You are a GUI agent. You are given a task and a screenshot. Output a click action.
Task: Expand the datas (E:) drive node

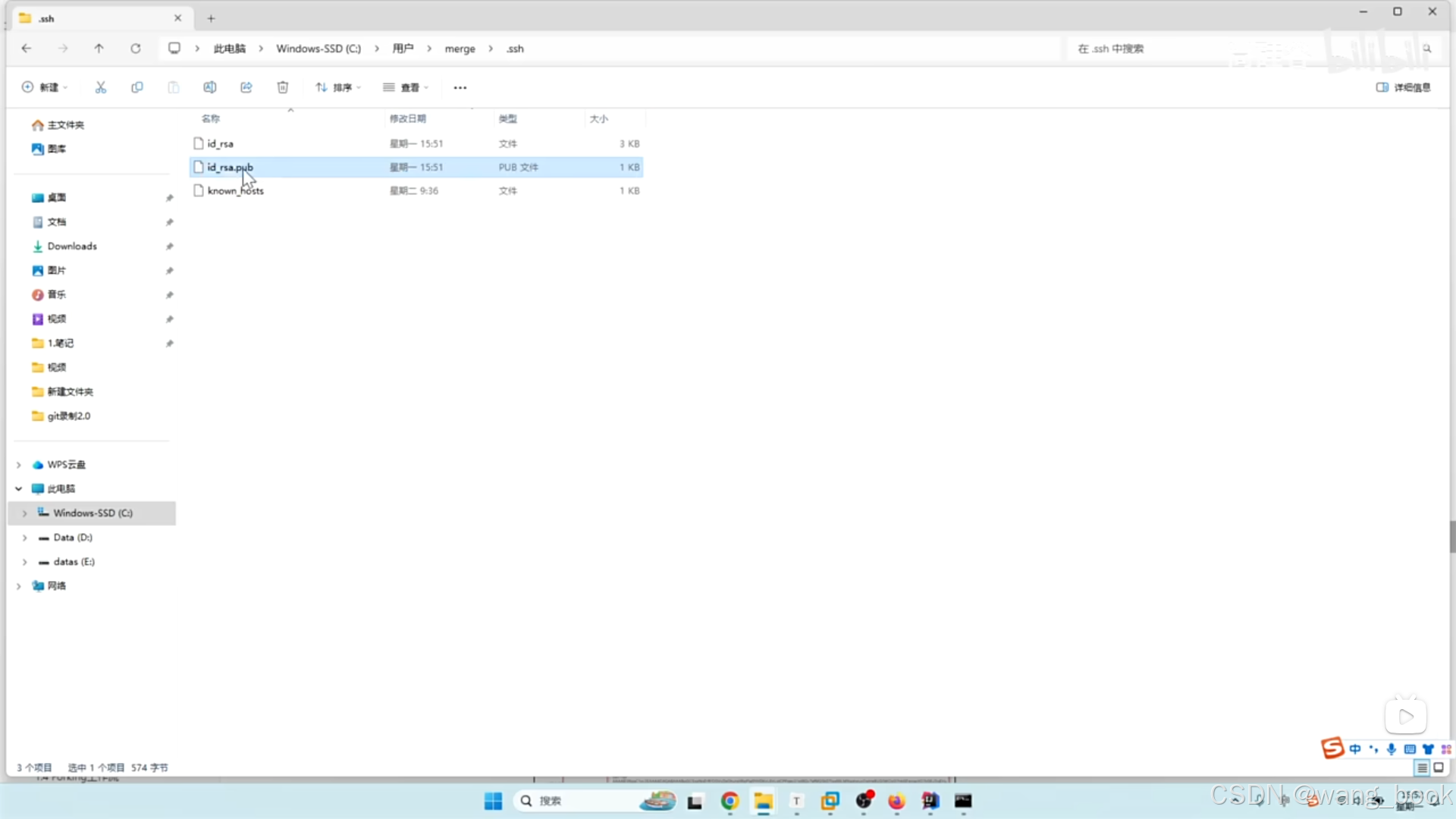pyautogui.click(x=25, y=562)
